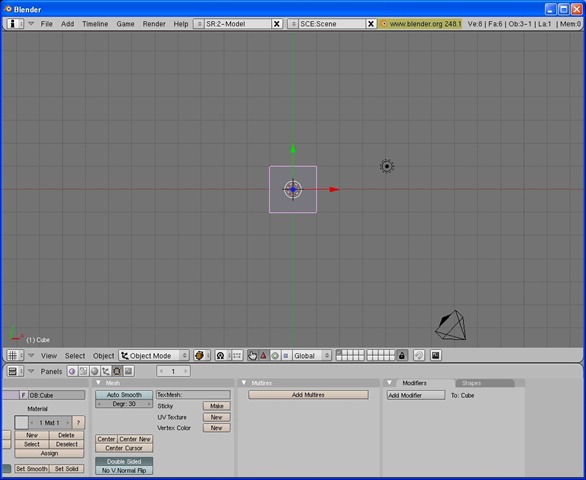The height and width of the screenshot is (480, 586).
Task: Click the 1 Mat 1 material index field
Action: [50, 423]
